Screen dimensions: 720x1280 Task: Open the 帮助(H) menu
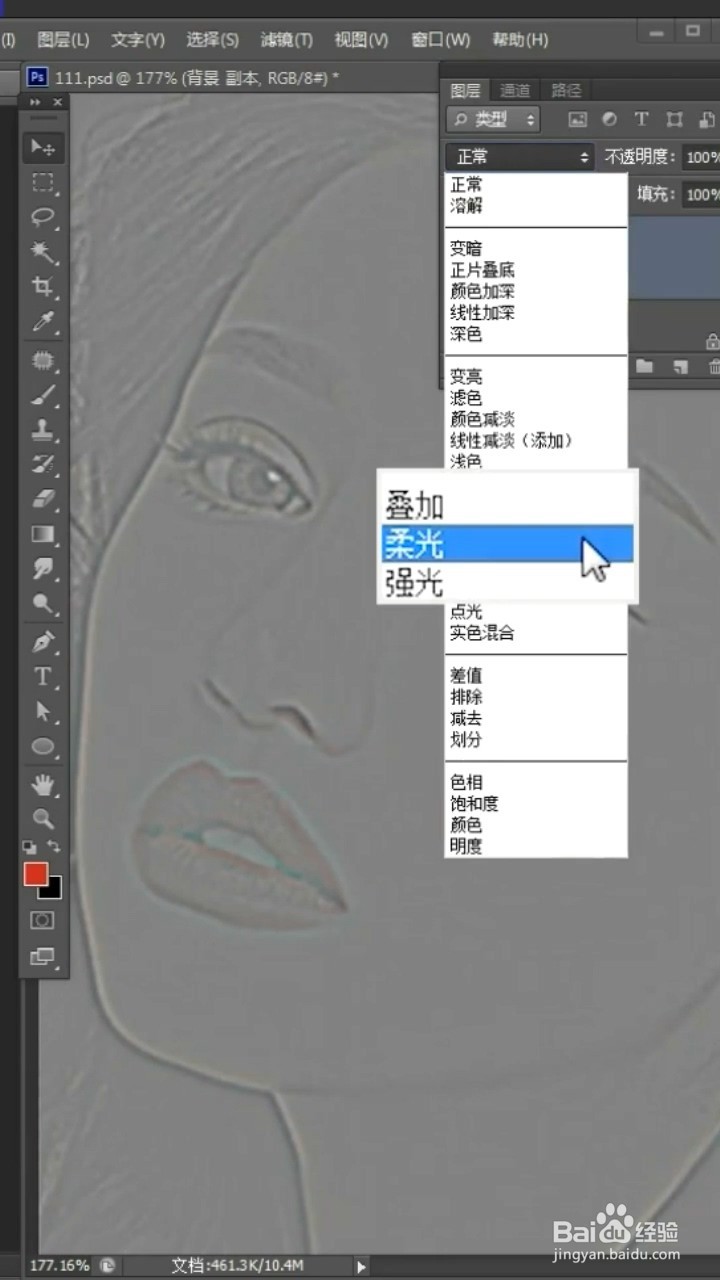click(x=520, y=40)
